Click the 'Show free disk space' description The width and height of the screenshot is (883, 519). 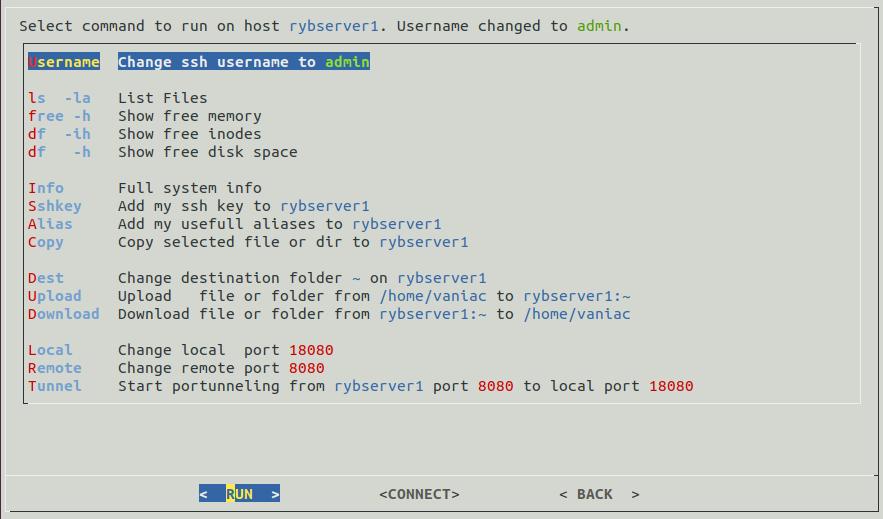point(208,152)
